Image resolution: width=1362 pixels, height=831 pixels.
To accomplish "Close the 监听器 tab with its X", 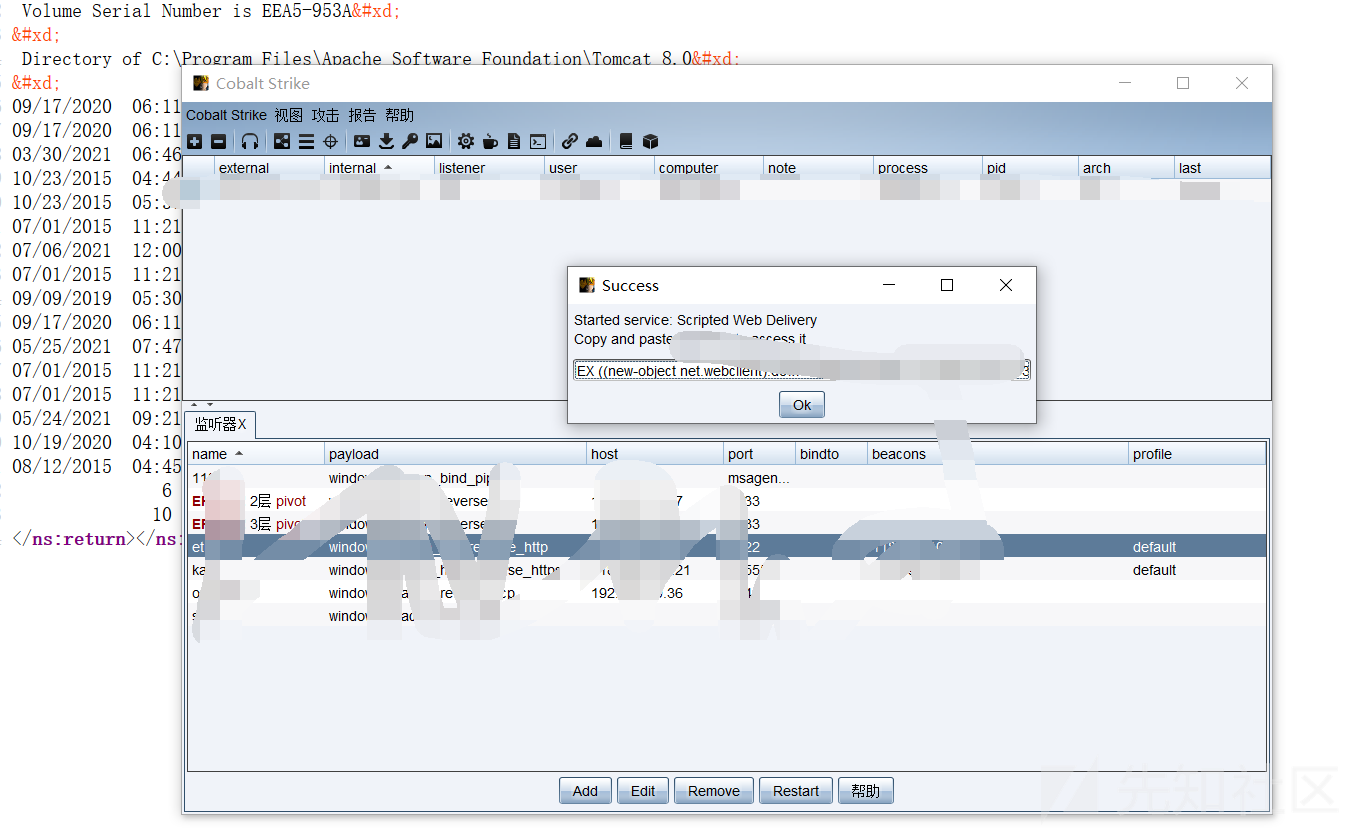I will point(242,425).
